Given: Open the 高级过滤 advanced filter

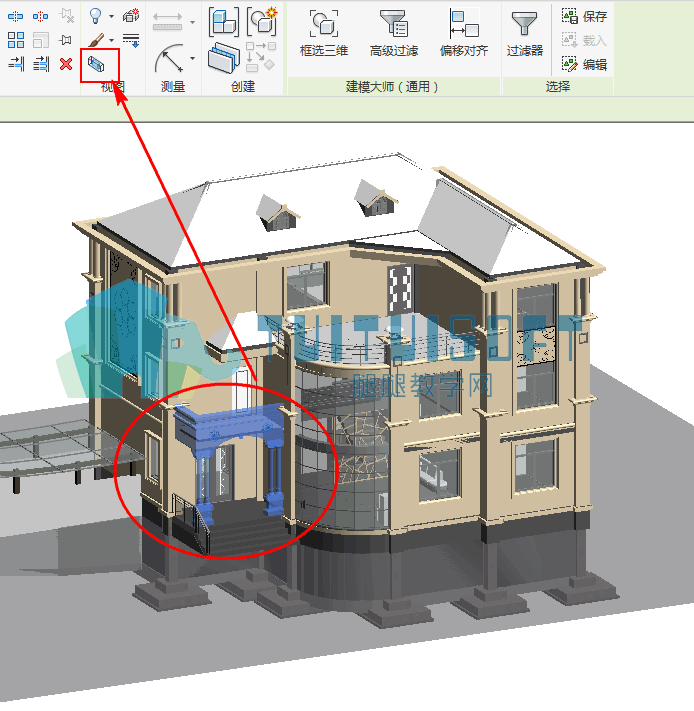Looking at the screenshot, I should click(x=393, y=33).
